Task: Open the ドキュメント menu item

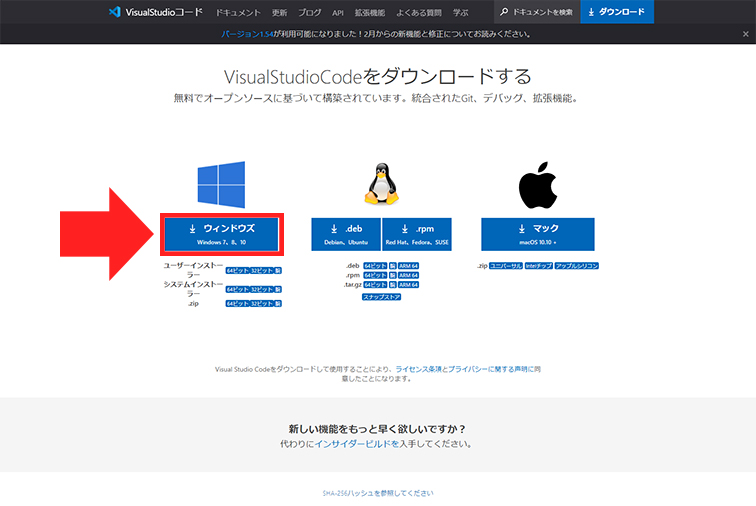Action: pos(238,13)
